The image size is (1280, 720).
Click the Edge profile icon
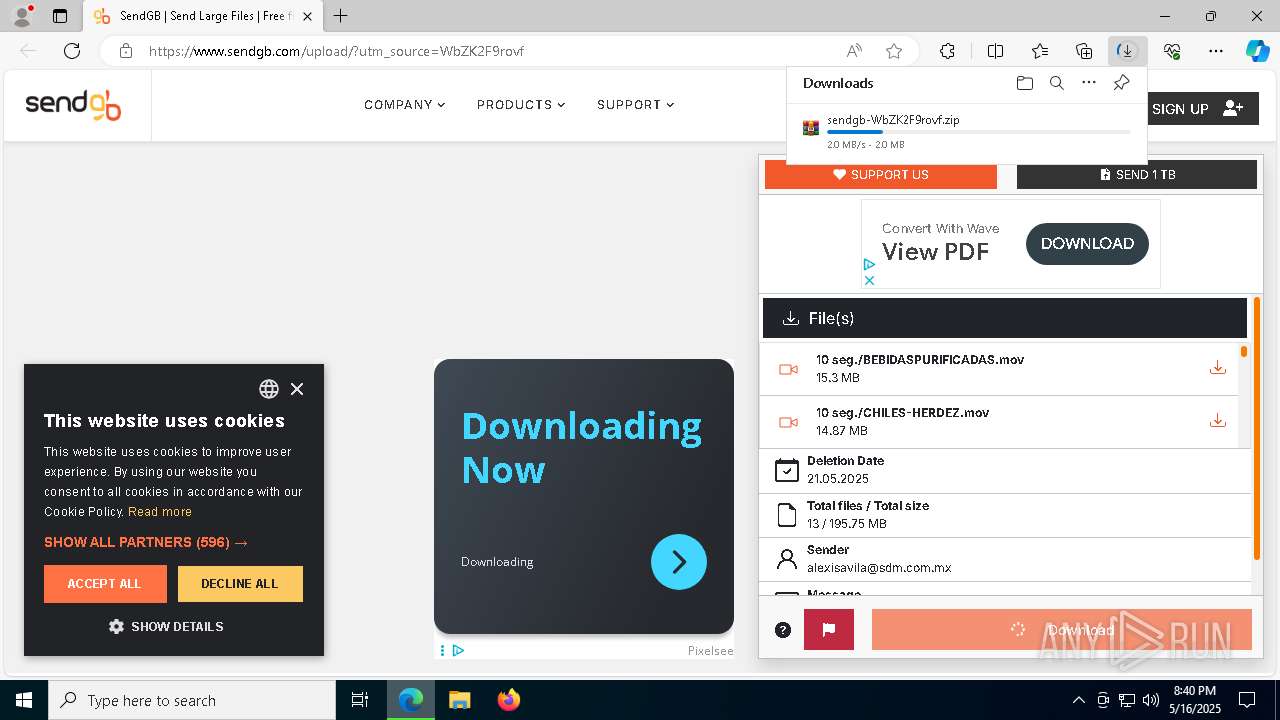(x=22, y=16)
